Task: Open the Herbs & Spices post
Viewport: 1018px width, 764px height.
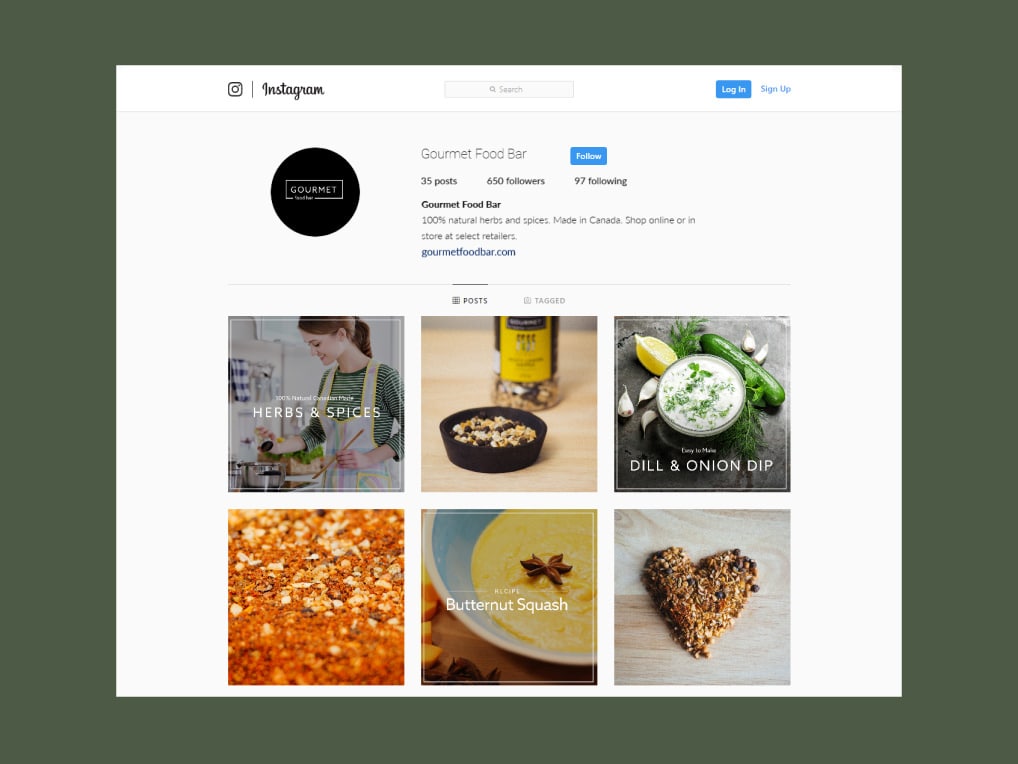Action: coord(316,404)
